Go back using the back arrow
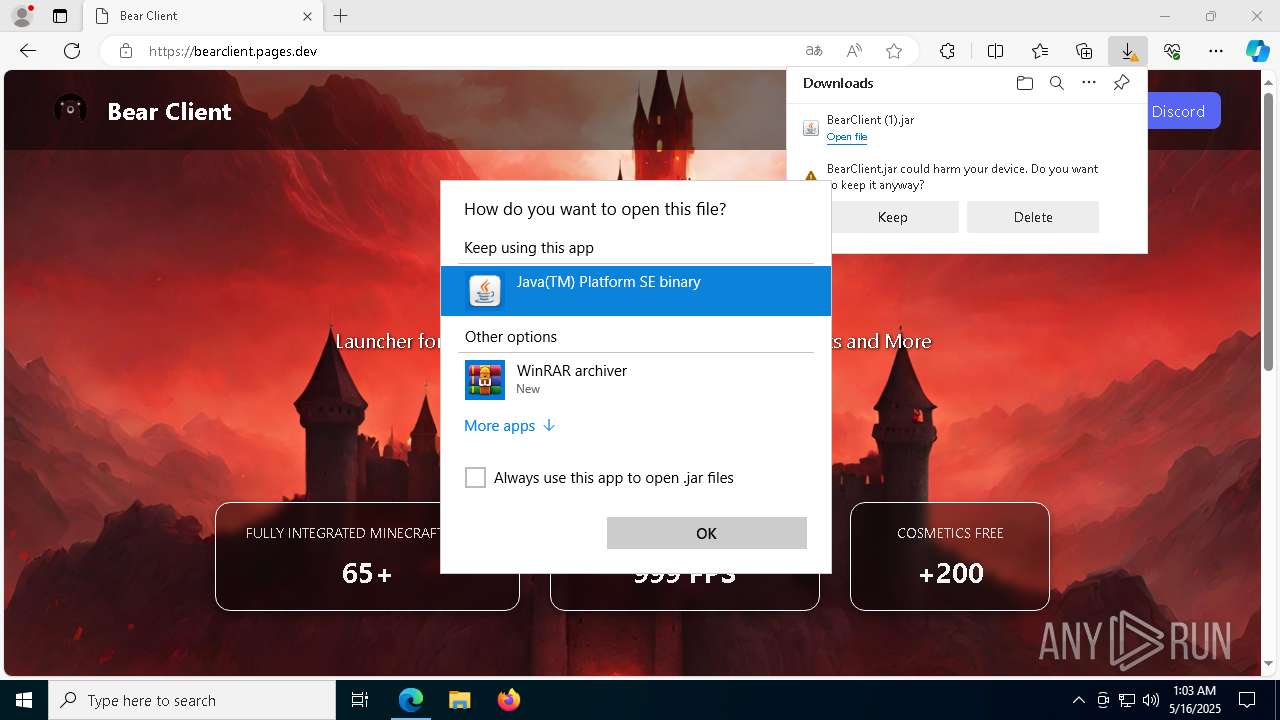 pyautogui.click(x=28, y=51)
